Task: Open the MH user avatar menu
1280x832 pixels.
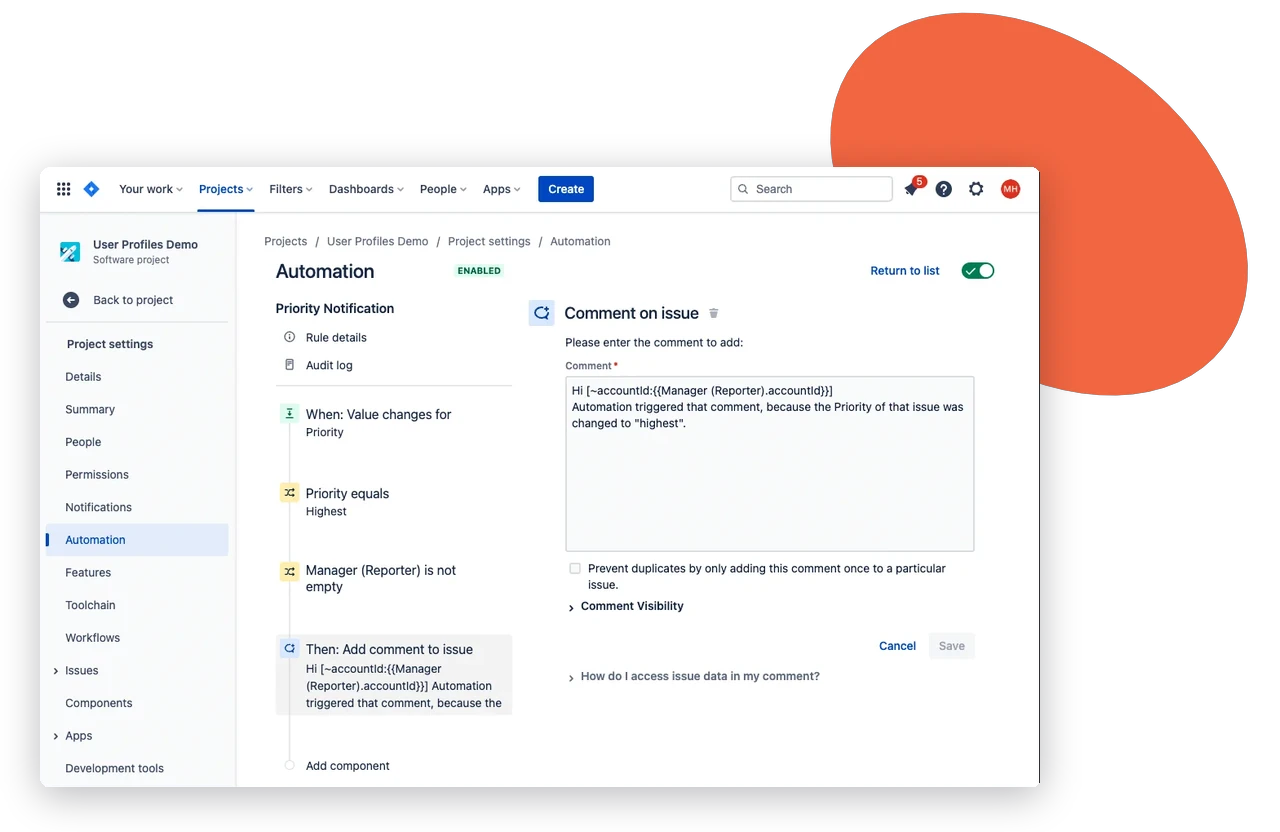Action: (x=1010, y=189)
